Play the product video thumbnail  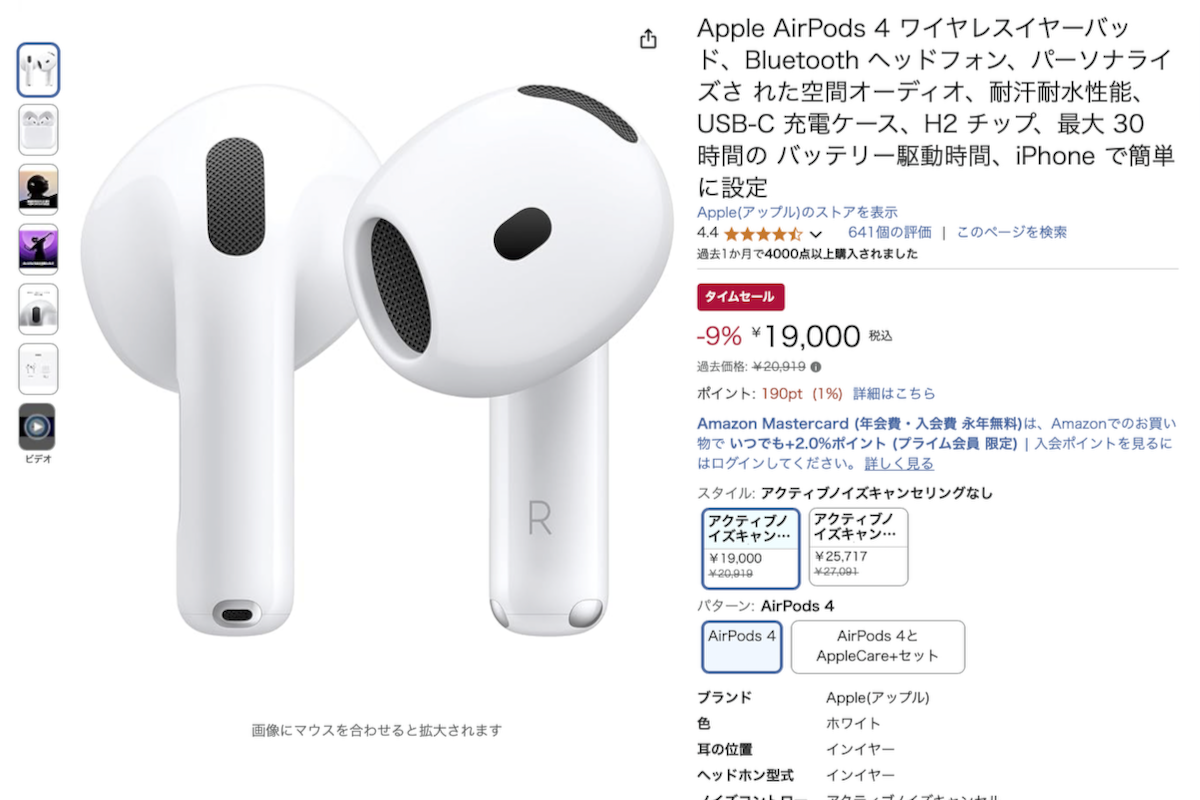coord(38,427)
